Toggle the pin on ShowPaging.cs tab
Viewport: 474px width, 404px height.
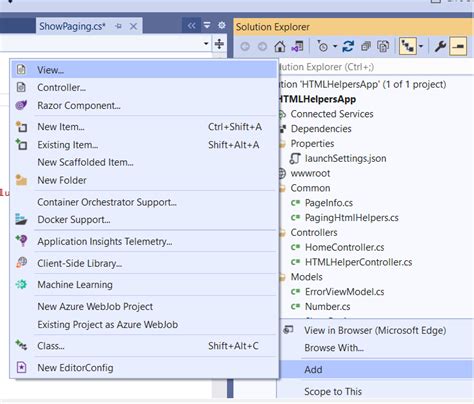pyautogui.click(x=119, y=26)
